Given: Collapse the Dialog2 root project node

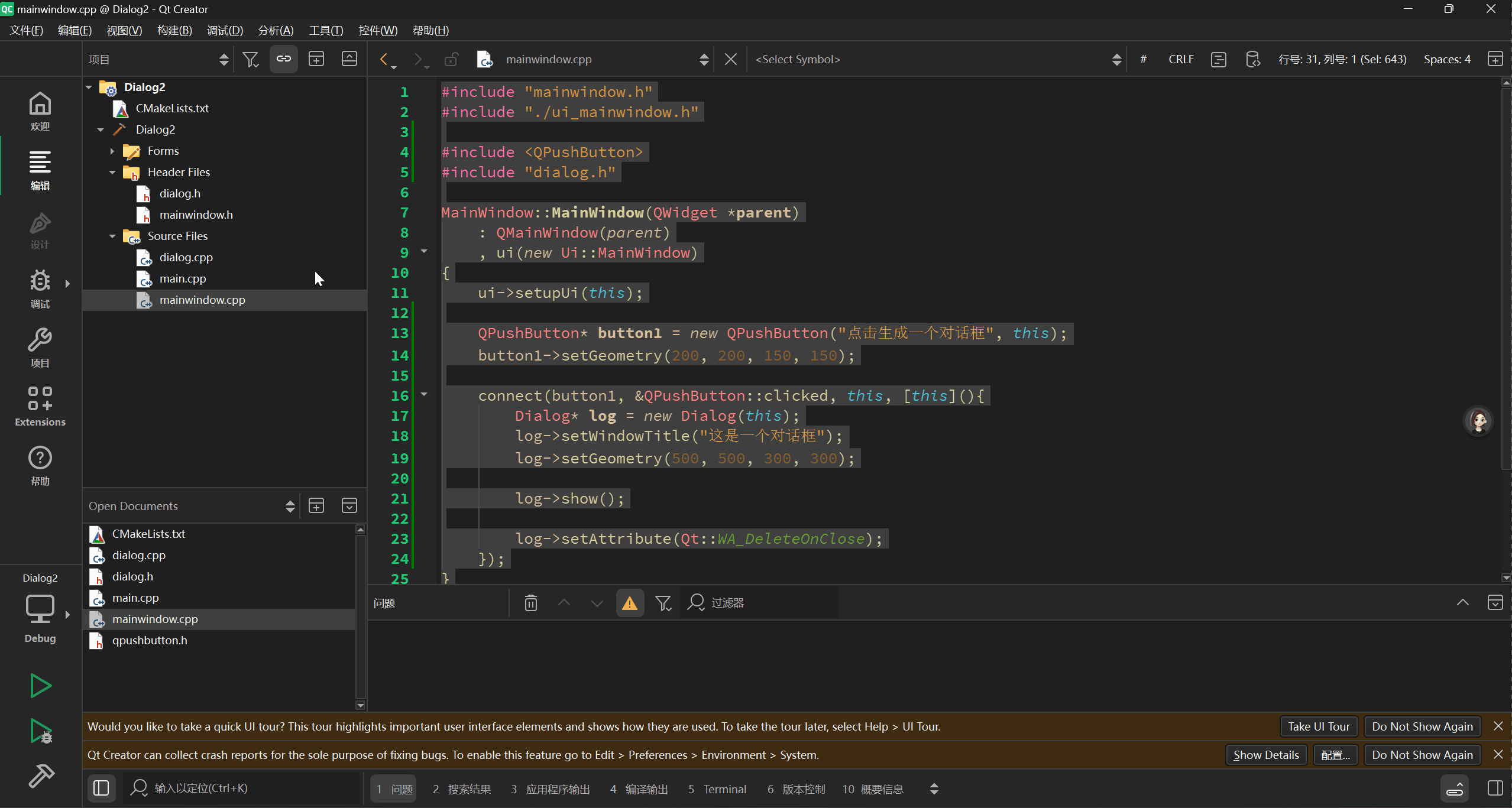Looking at the screenshot, I should tap(89, 87).
